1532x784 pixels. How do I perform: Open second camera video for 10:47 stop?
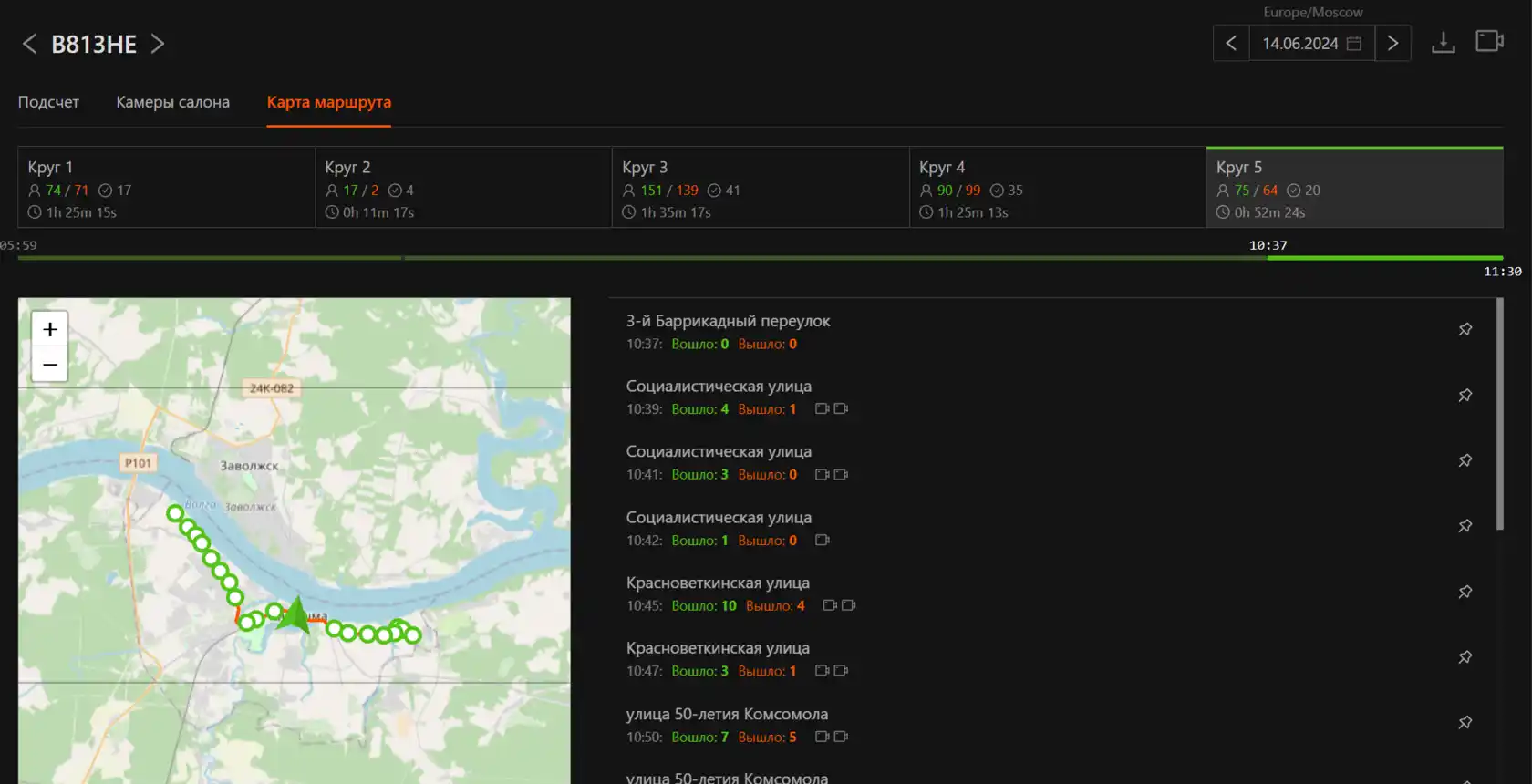841,671
